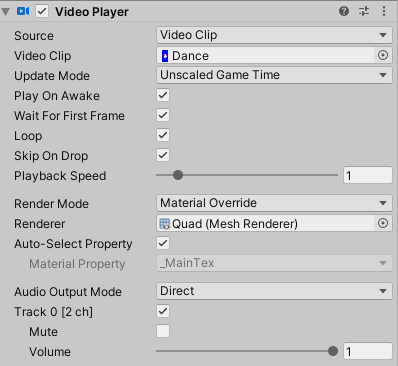Change the Render Mode dropdown
Viewport: 398px width, 366px height.
[274, 203]
